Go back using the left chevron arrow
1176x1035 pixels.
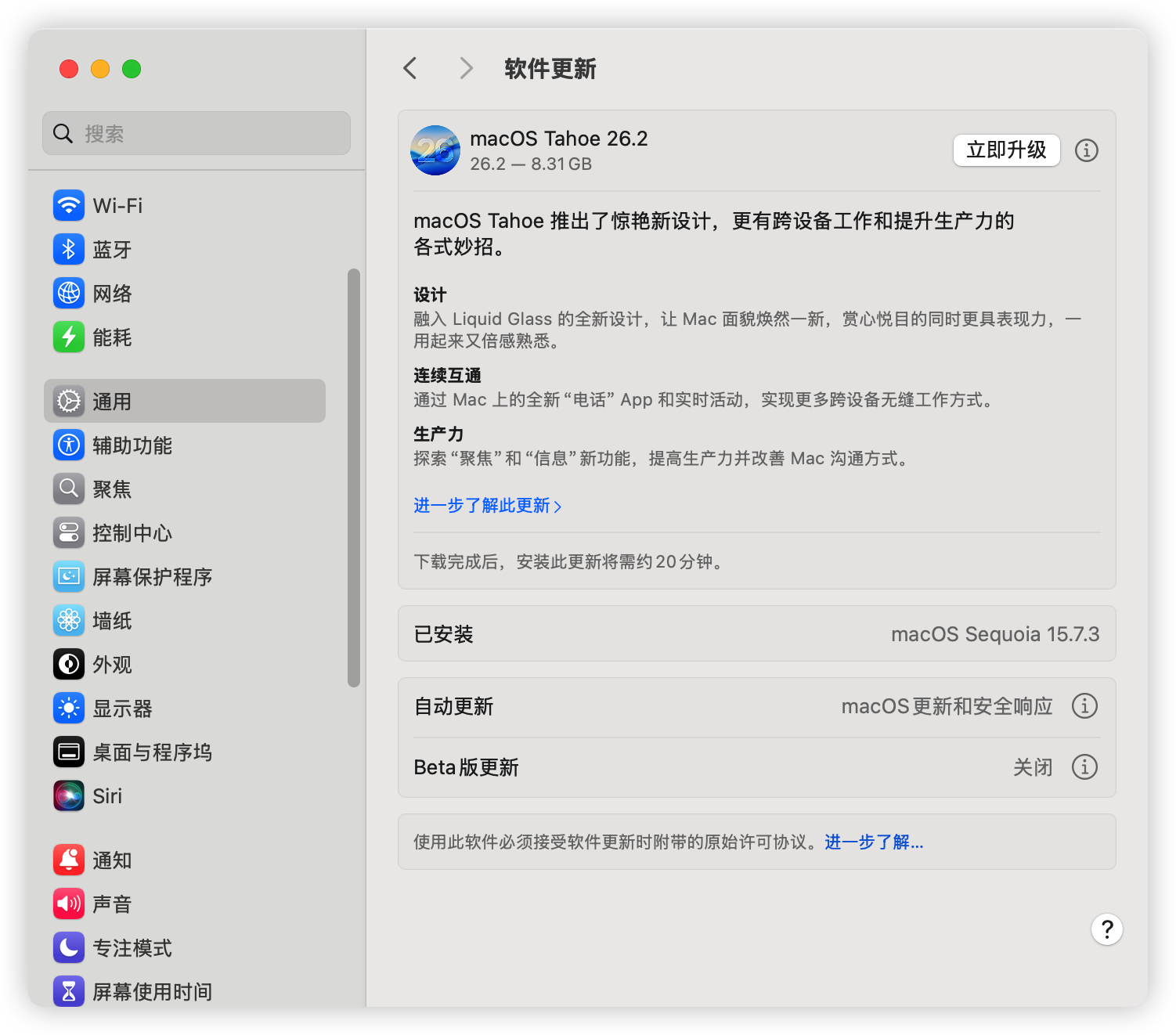[x=409, y=68]
